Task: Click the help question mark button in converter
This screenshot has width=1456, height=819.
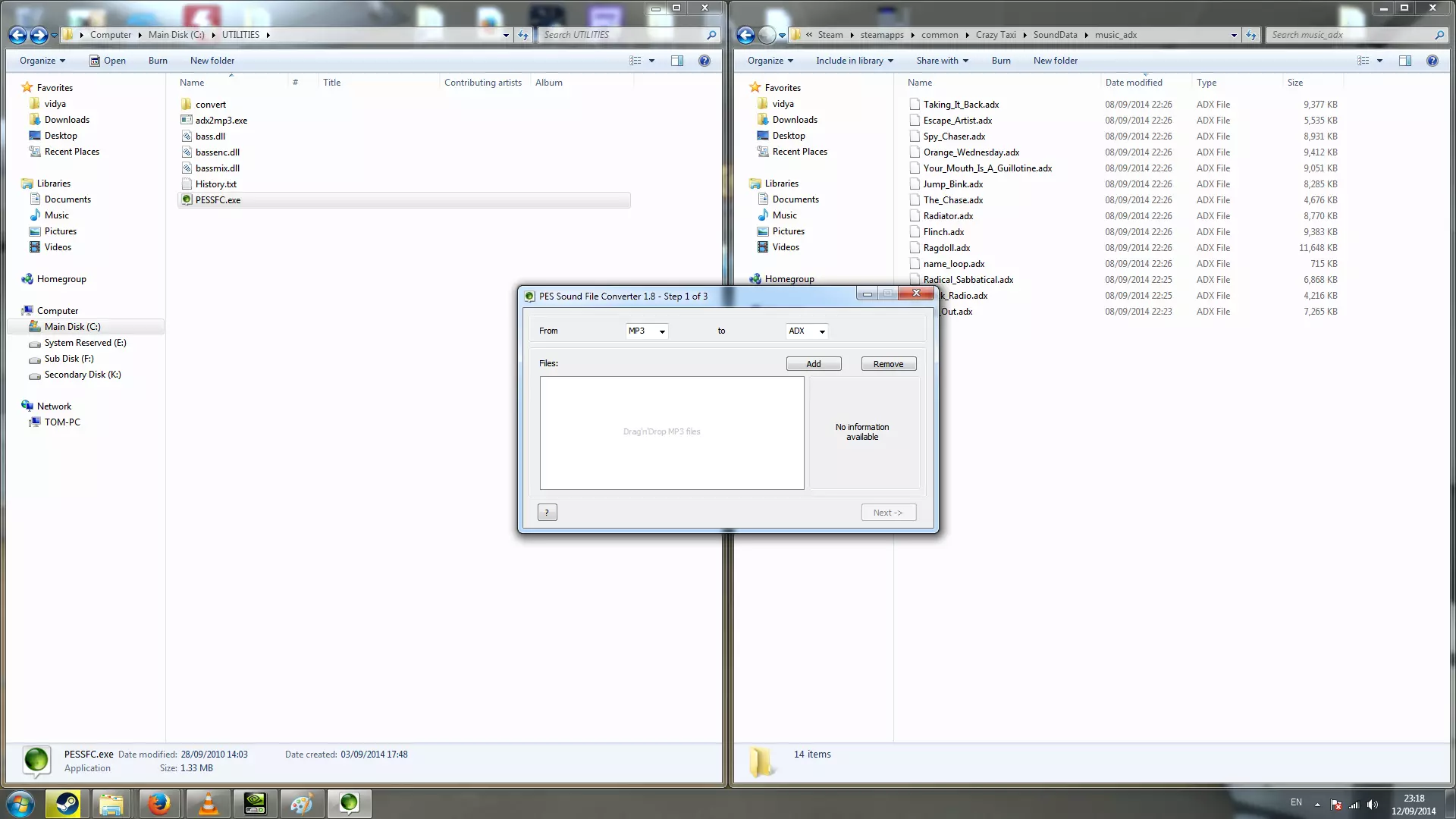Action: tap(547, 513)
